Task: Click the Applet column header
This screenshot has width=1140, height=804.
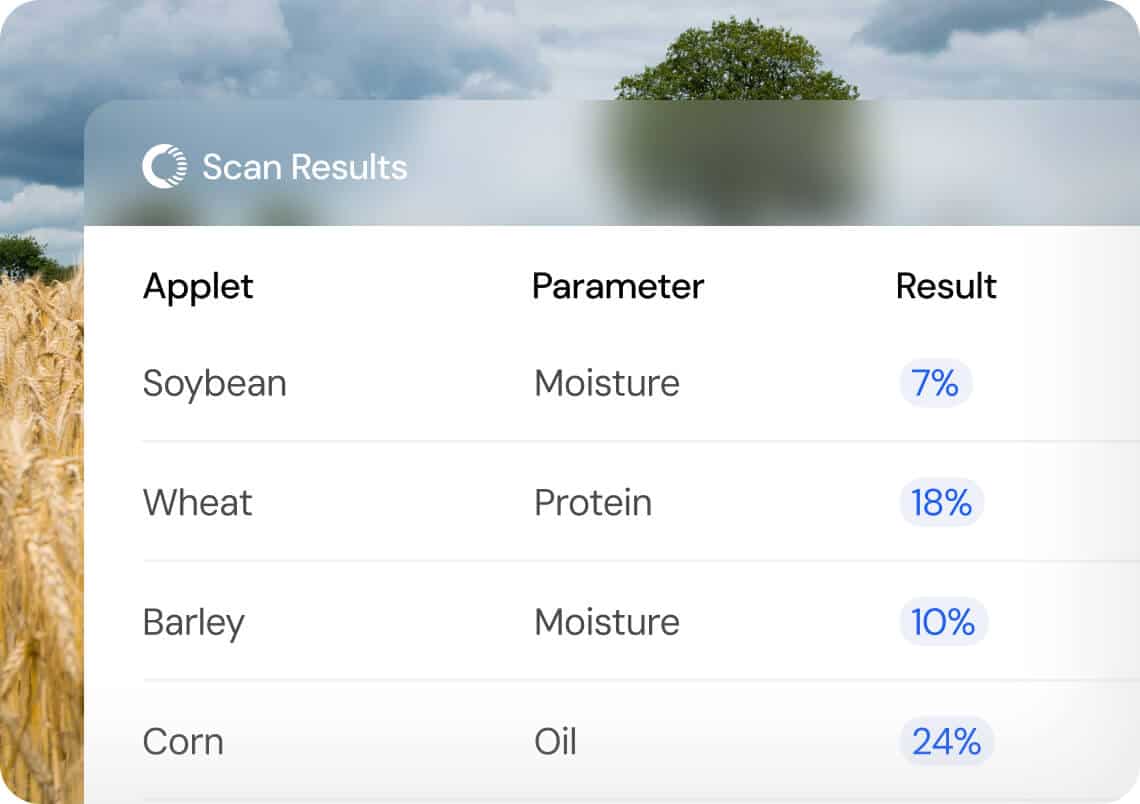Action: [x=199, y=287]
